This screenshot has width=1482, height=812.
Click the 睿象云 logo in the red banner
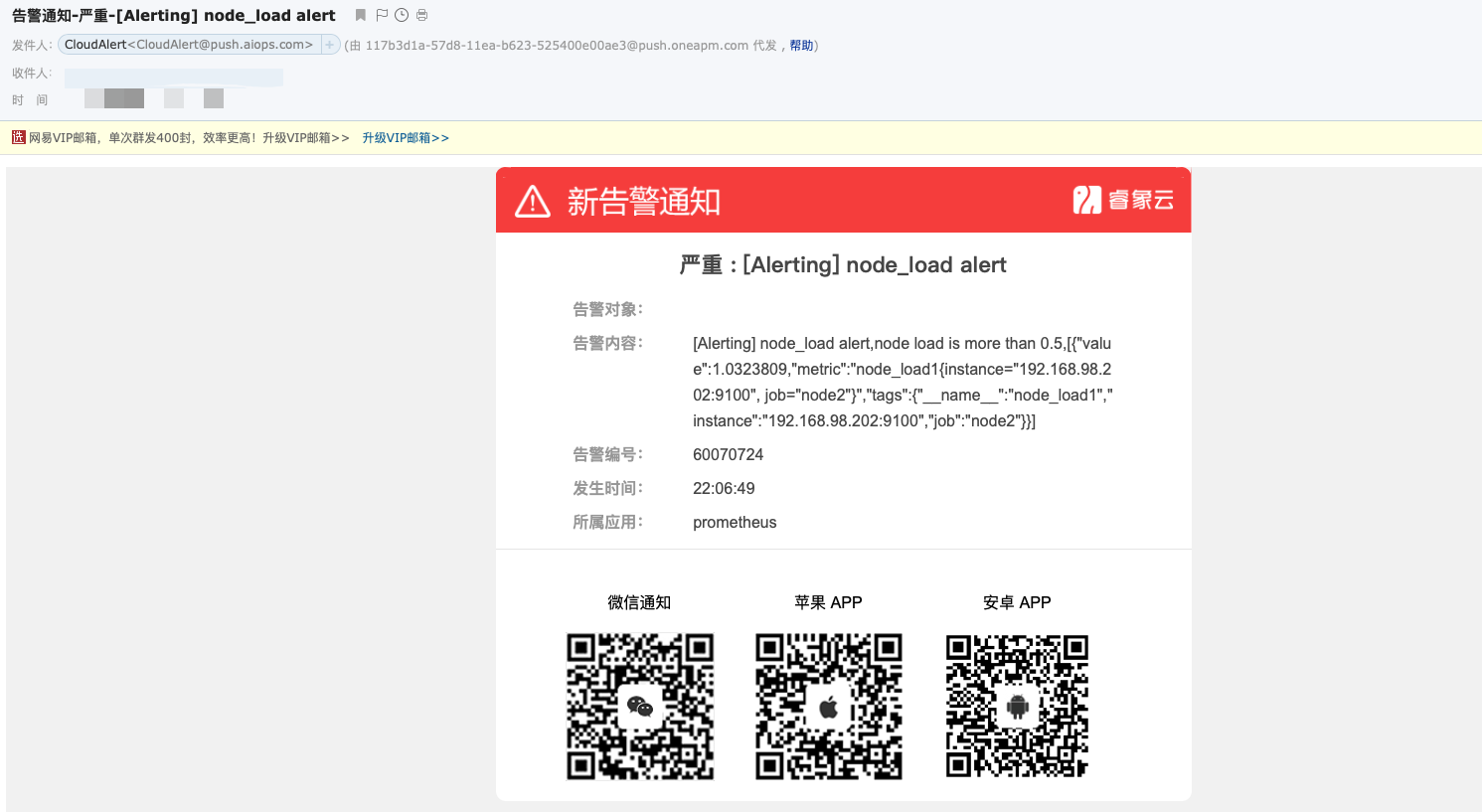(1122, 199)
